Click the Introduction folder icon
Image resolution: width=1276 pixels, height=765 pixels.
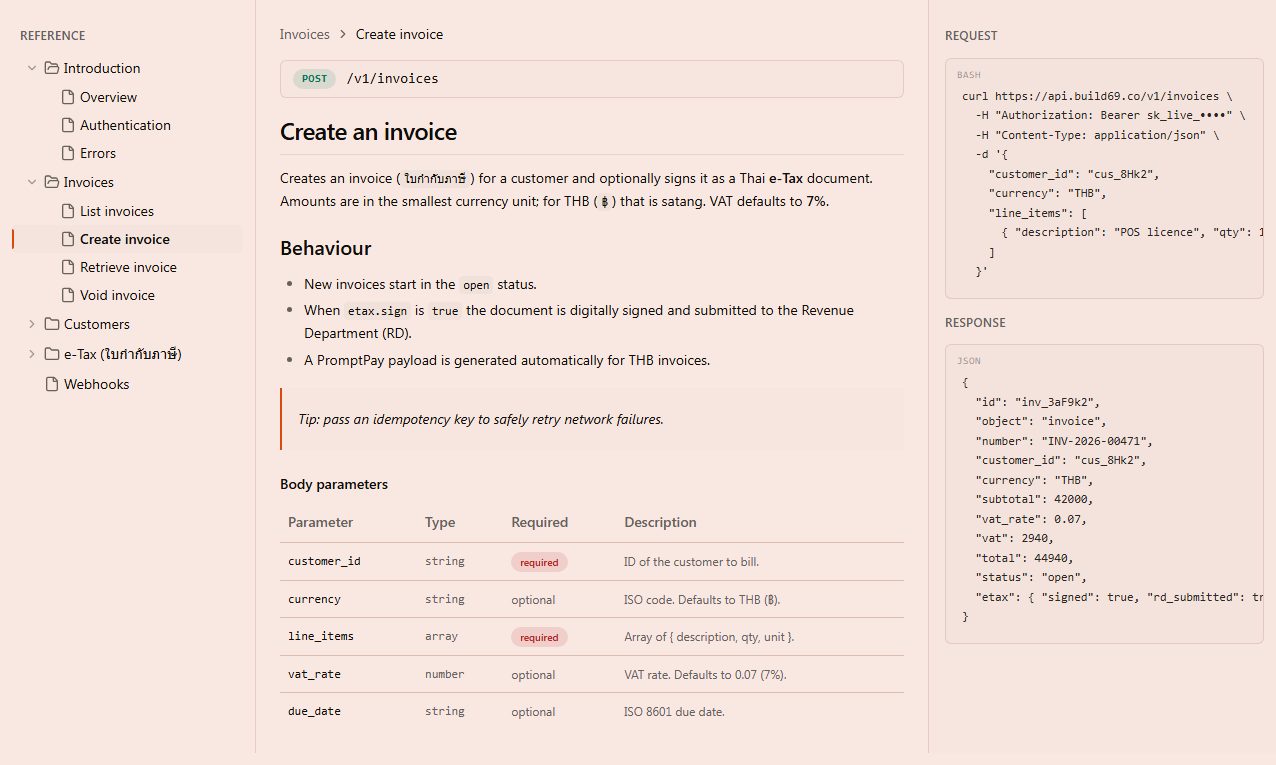(x=52, y=68)
